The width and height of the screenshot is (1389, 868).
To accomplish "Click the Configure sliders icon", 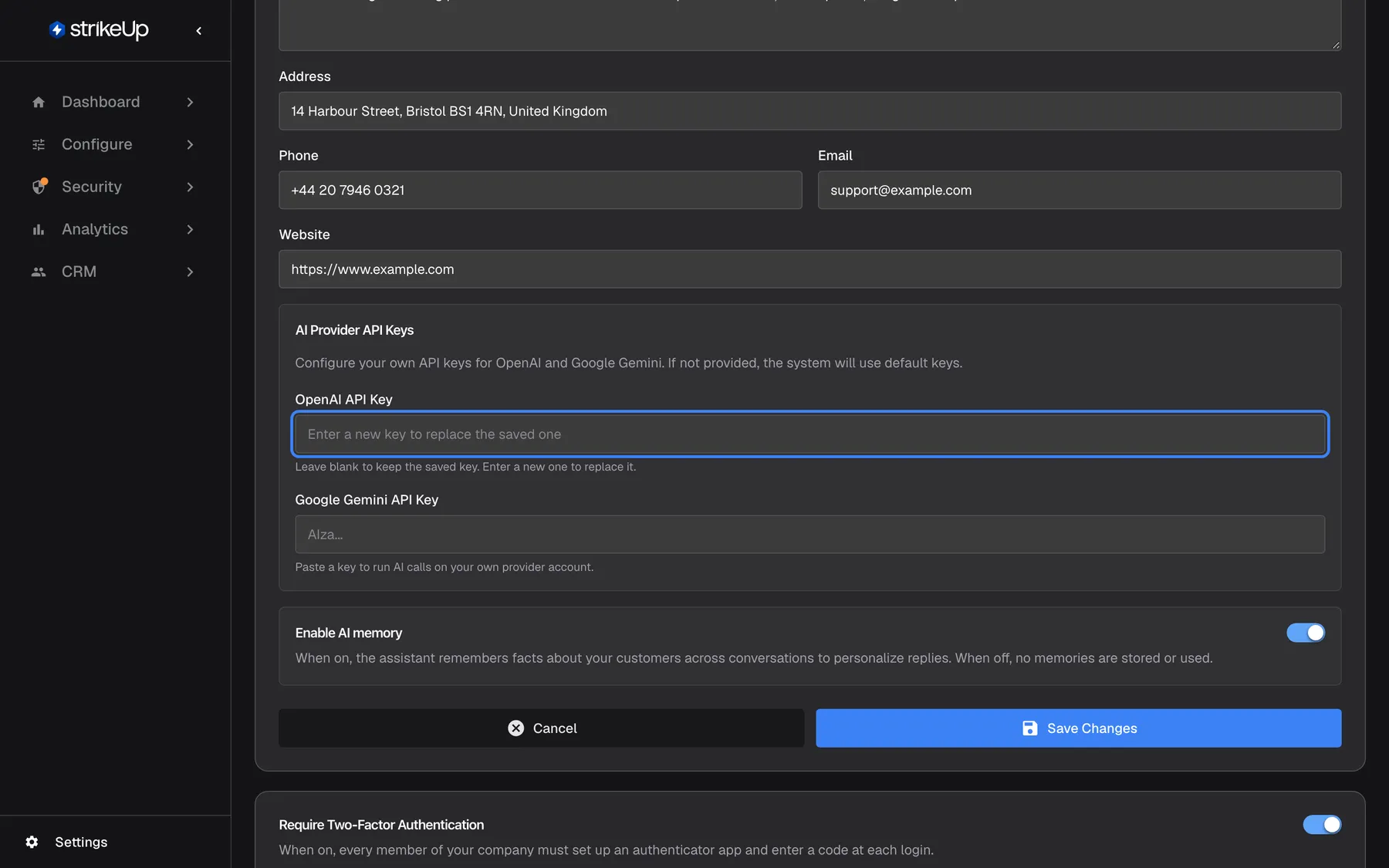I will [x=39, y=144].
